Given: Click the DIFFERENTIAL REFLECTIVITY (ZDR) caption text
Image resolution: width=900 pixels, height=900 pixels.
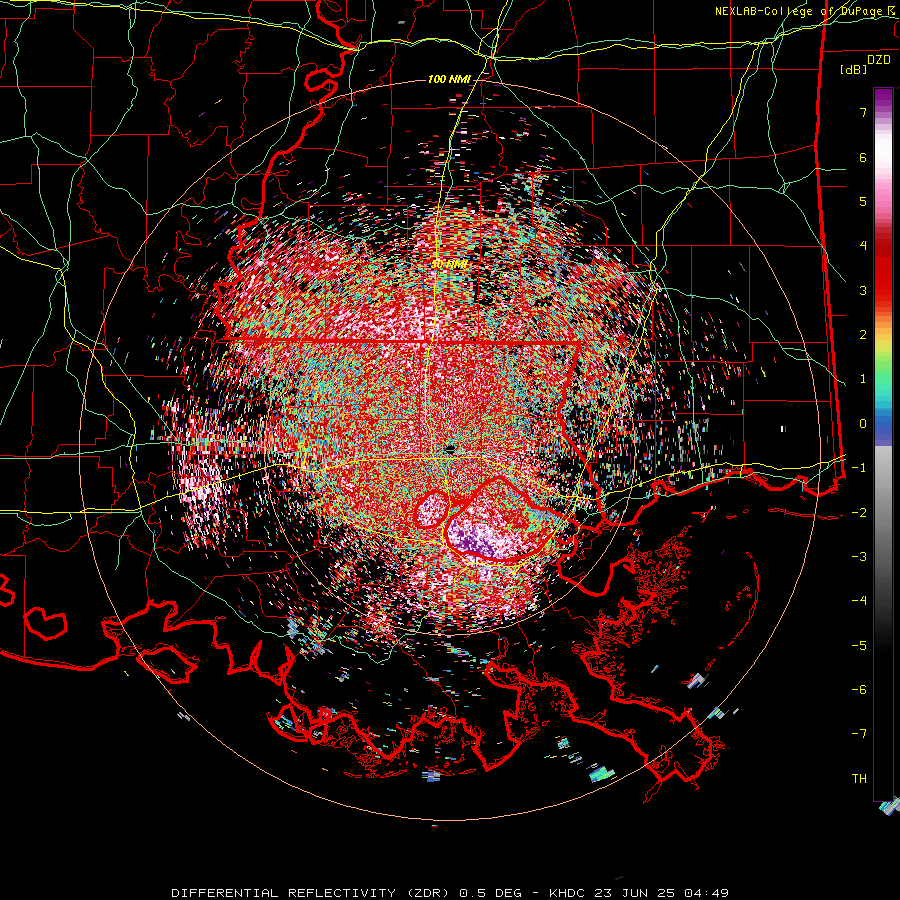Looking at the screenshot, I should pyautogui.click(x=312, y=893).
